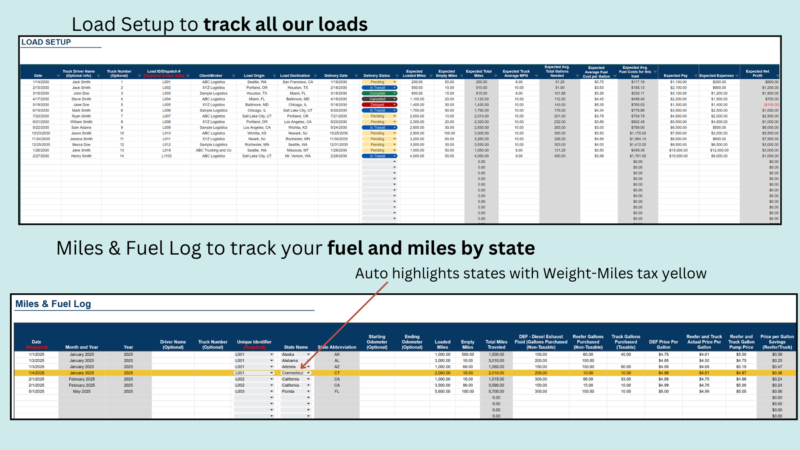The height and width of the screenshot is (450, 800).
Task: Select the FL State Abbreviation cell
Action: (337, 391)
